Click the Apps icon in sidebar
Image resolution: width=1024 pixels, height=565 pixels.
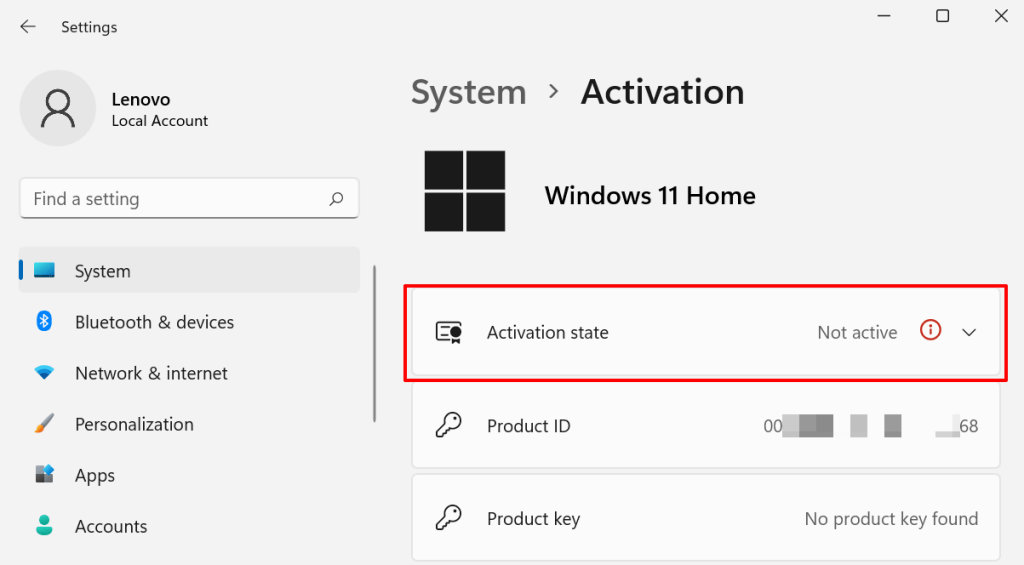point(44,475)
